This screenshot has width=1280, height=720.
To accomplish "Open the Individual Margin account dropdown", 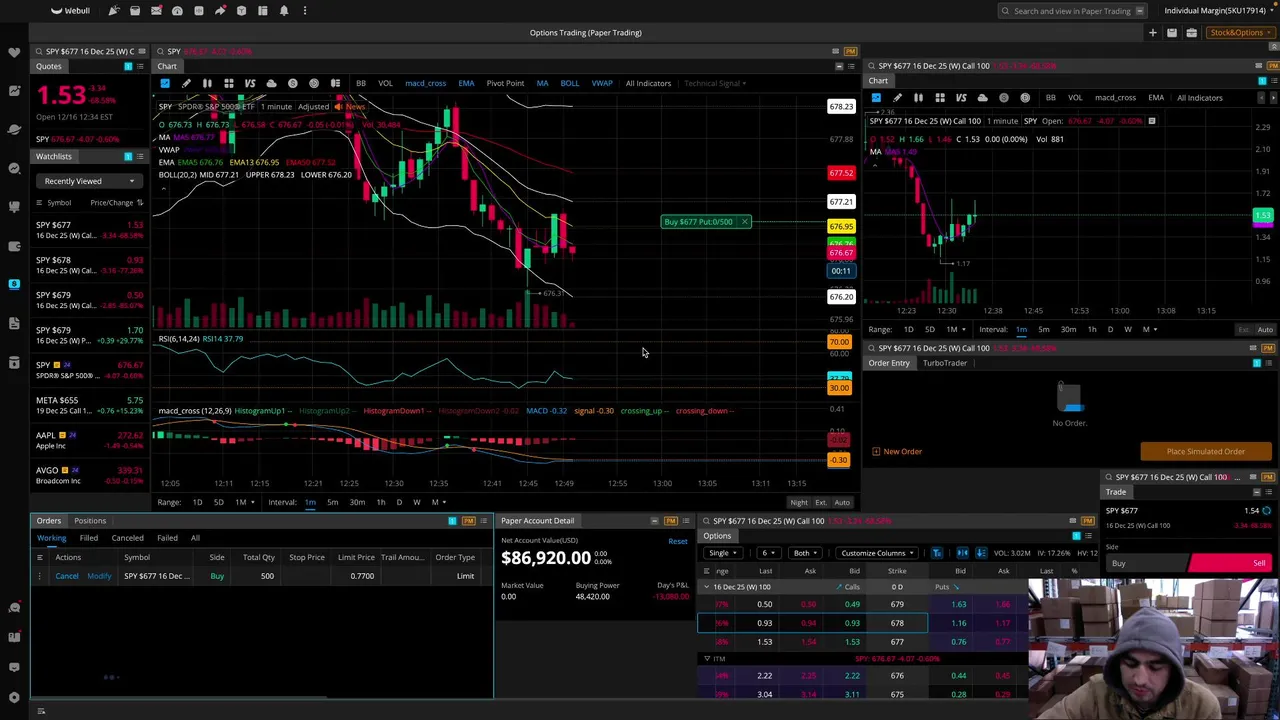I will tap(1219, 11).
